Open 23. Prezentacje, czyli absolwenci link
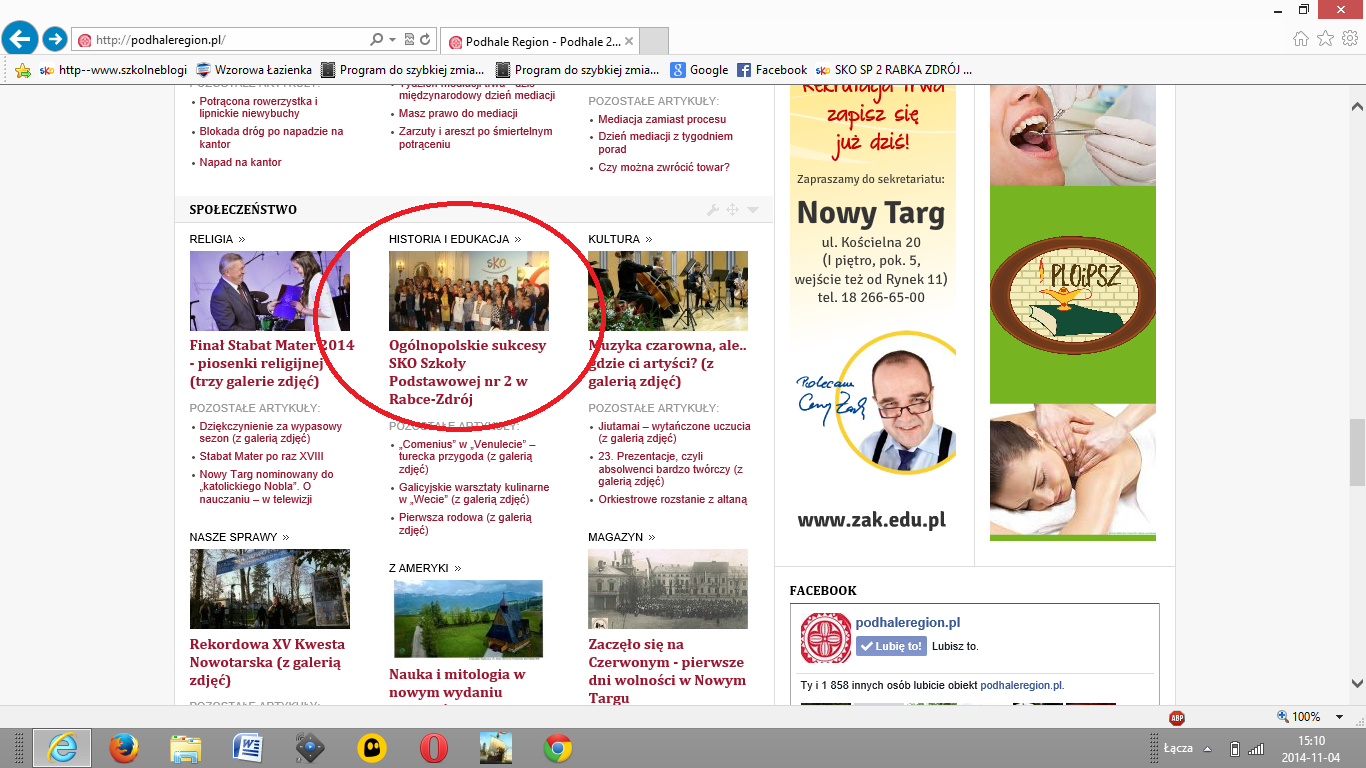This screenshot has width=1366, height=768. click(670, 469)
